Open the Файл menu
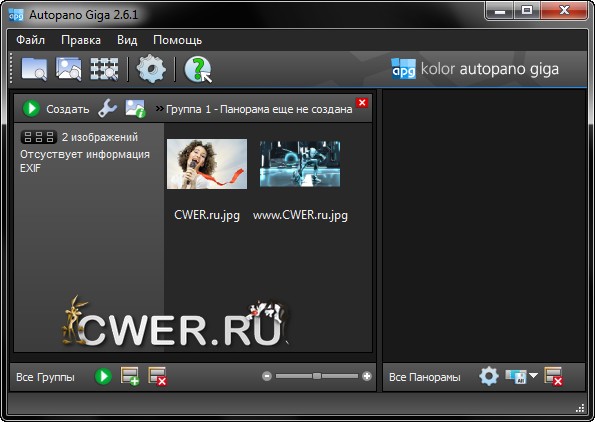Image resolution: width=595 pixels, height=422 pixels. click(x=30, y=40)
